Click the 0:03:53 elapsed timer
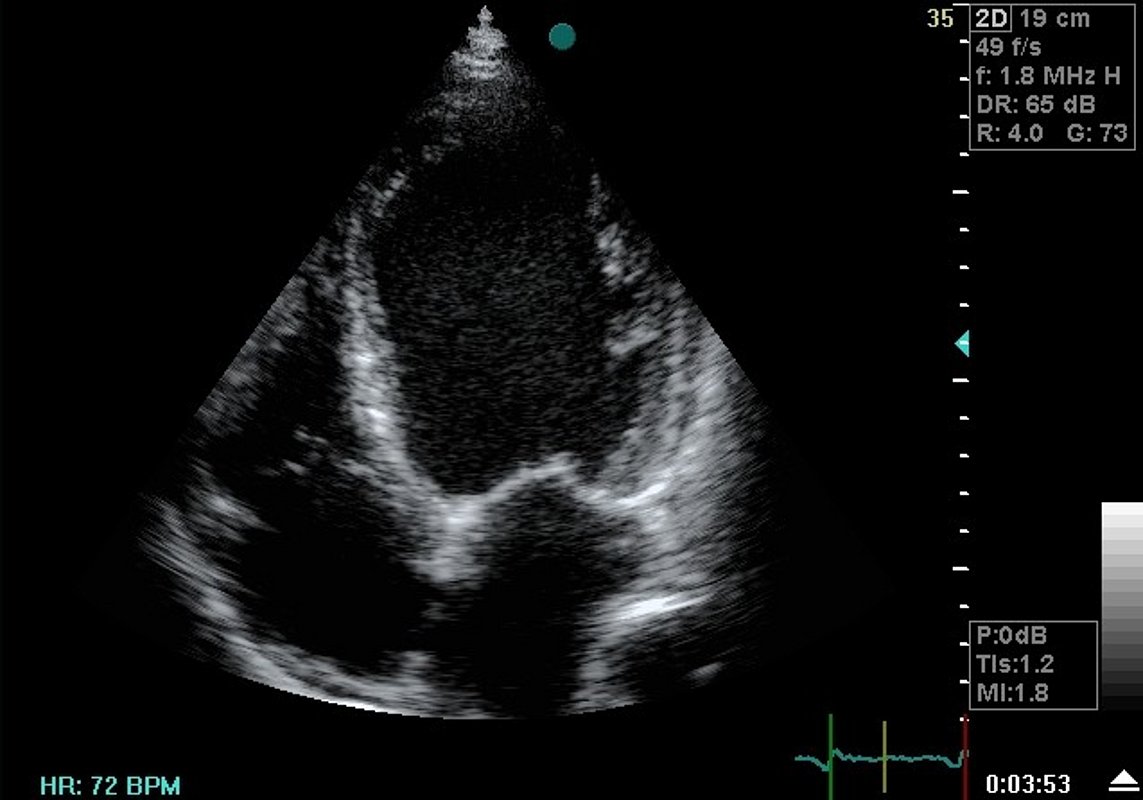 (1028, 785)
